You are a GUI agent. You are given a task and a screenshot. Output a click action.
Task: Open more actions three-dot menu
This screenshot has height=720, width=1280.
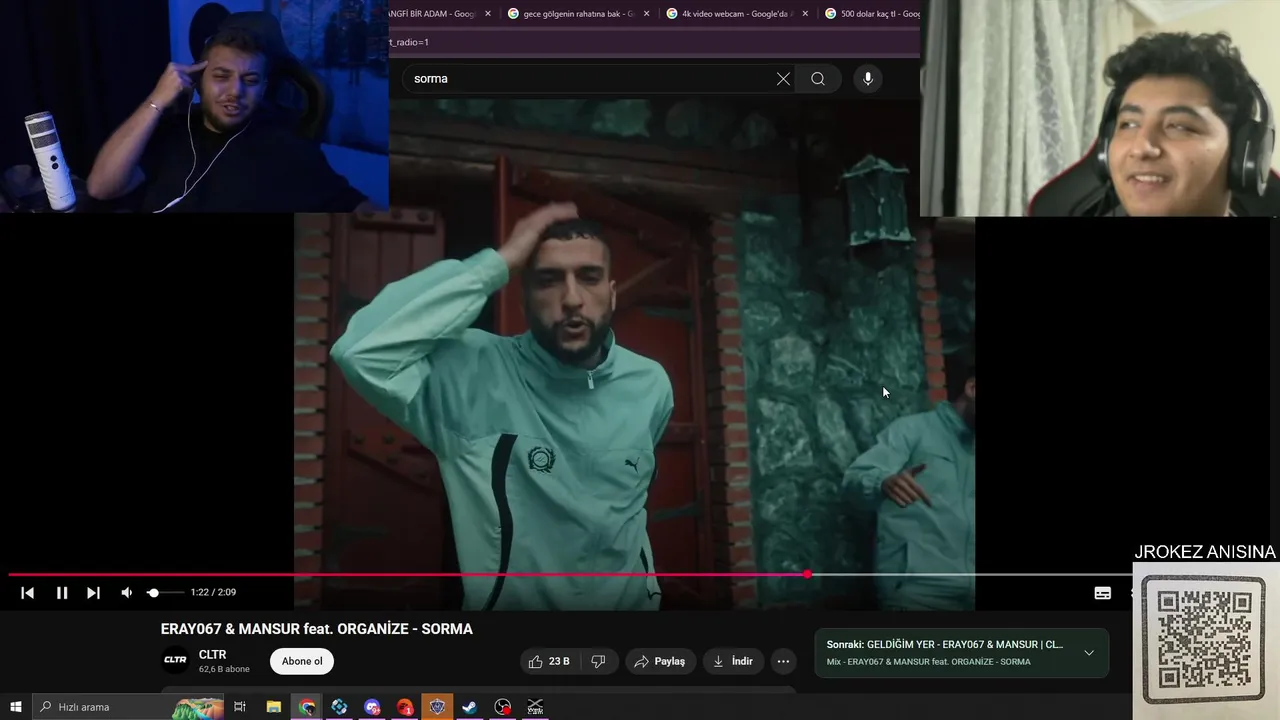coord(783,661)
